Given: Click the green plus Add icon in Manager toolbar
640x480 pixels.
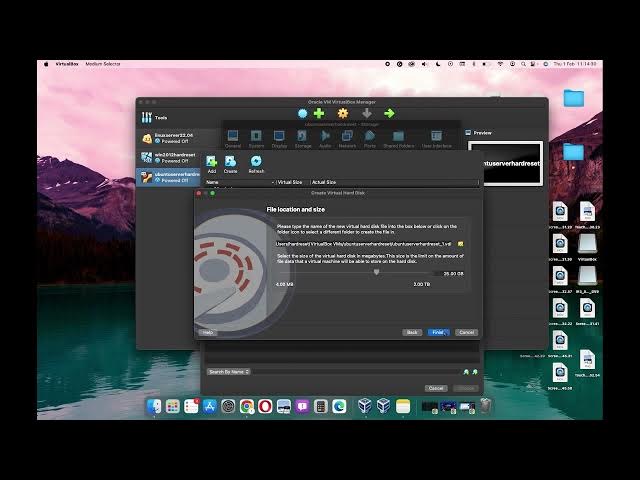Looking at the screenshot, I should point(319,113).
